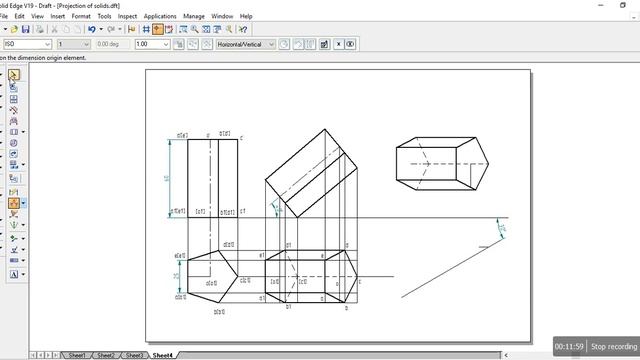Click the magnifier Zoom tool
The width and height of the screenshot is (640, 360).
195,29
